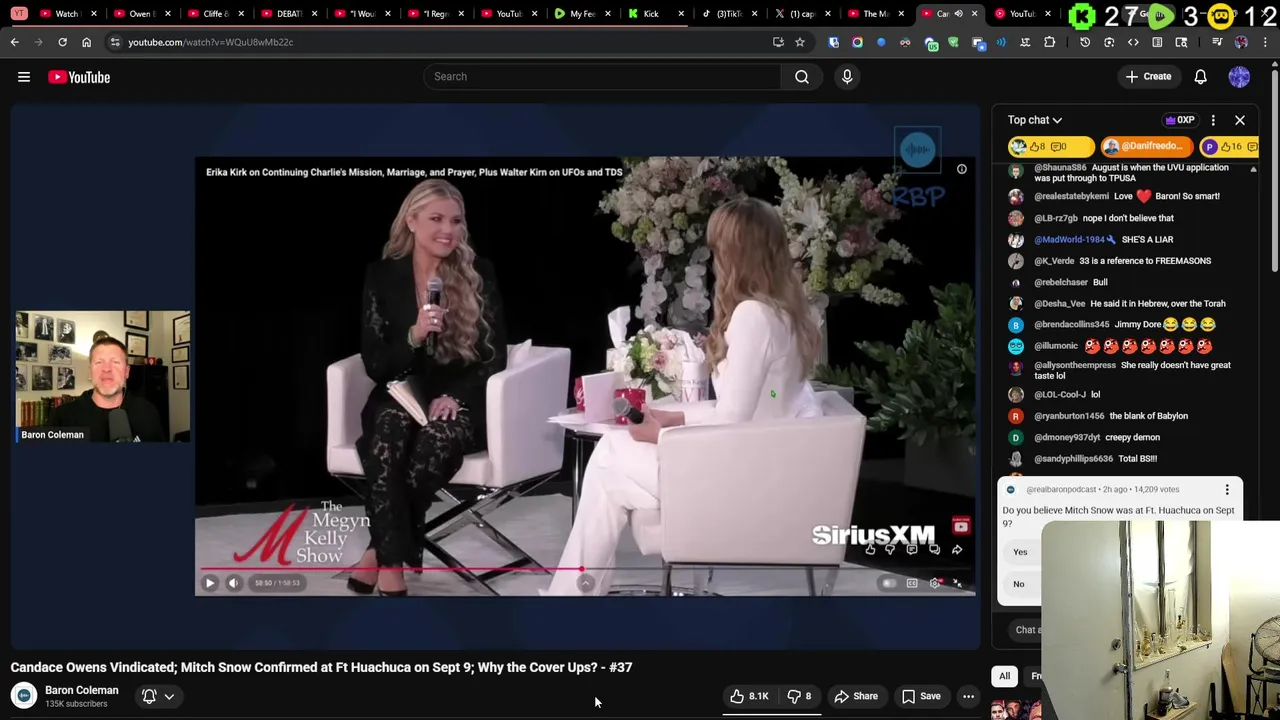Dislike the video with thumbs-down 8
1280x720 pixels.
799,696
